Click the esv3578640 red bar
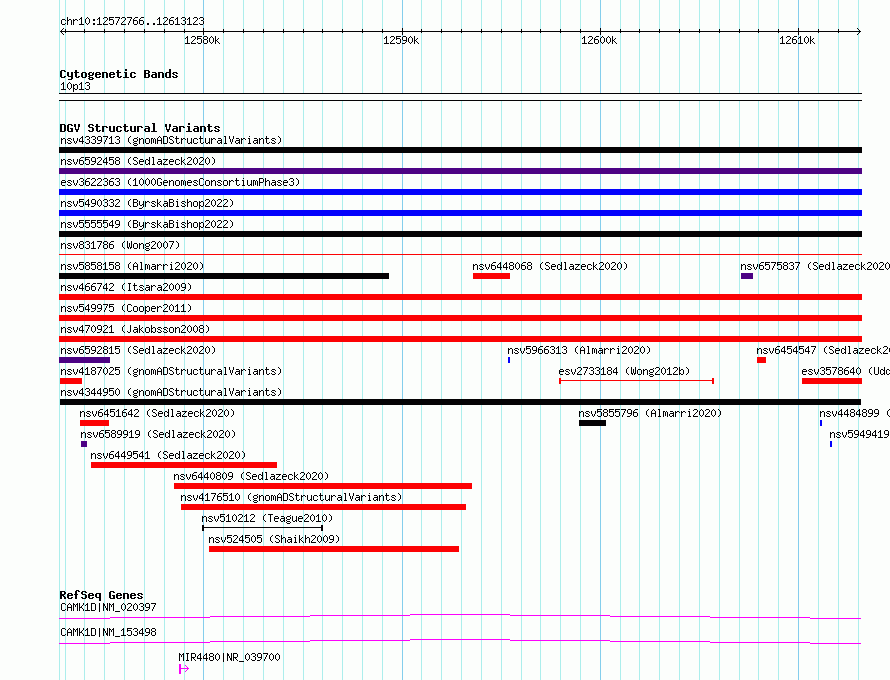890x680 pixels. pyautogui.click(x=832, y=381)
